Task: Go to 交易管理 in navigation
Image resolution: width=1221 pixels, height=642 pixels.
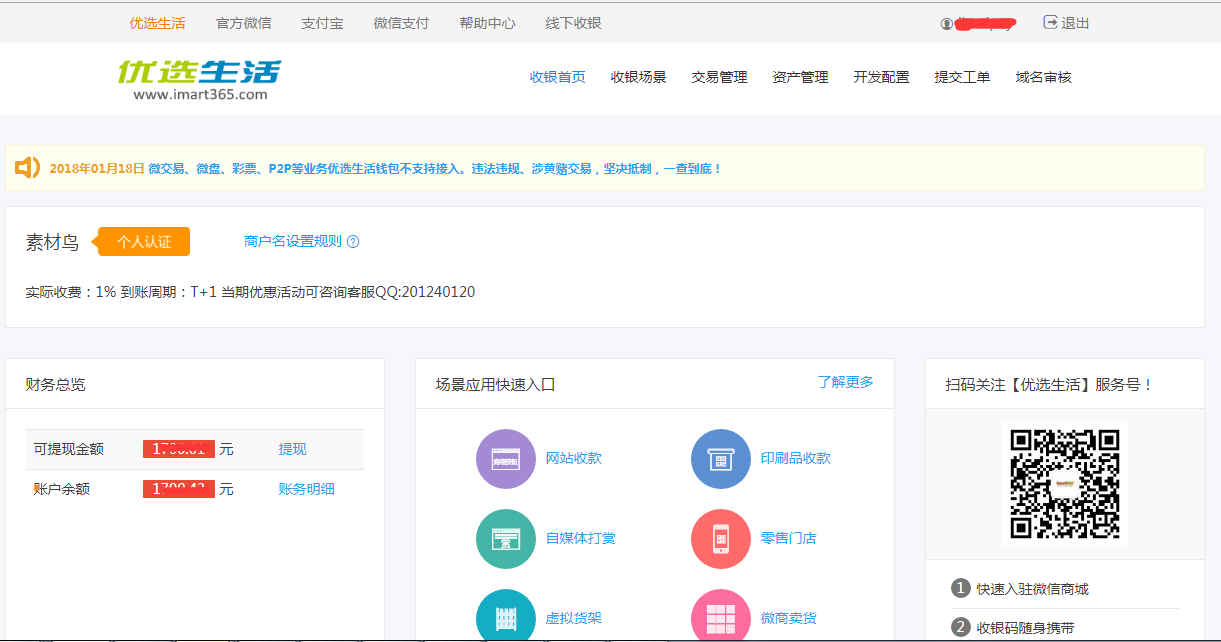Action: 720,77
